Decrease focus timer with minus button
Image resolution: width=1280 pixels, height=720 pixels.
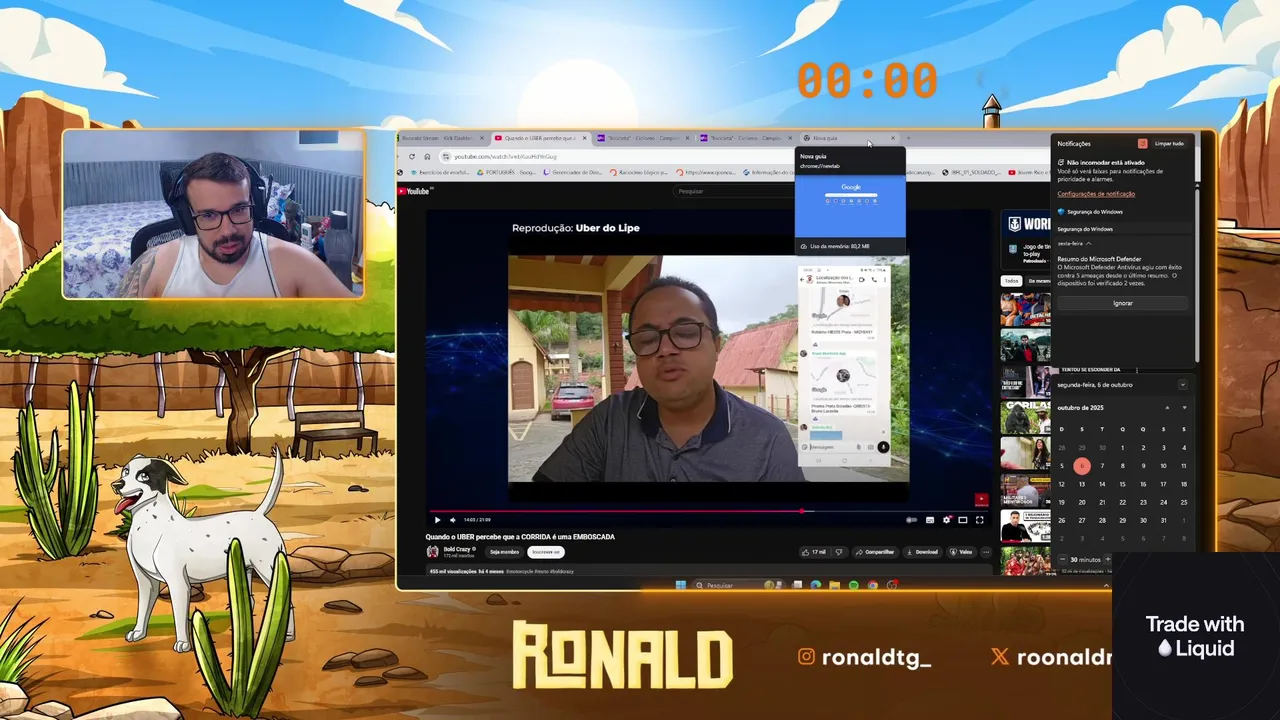click(1062, 560)
